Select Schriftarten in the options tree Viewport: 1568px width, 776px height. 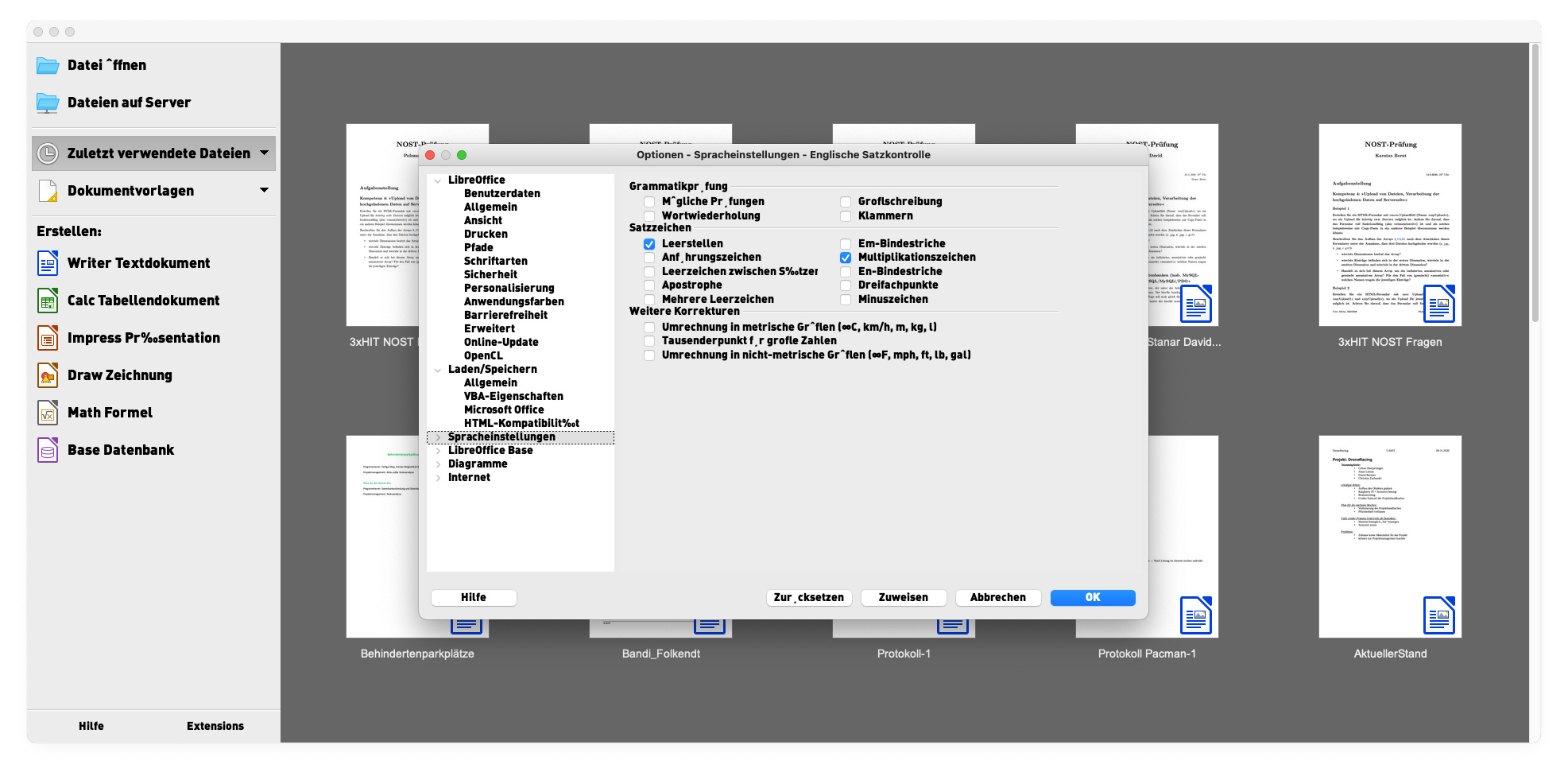point(495,262)
